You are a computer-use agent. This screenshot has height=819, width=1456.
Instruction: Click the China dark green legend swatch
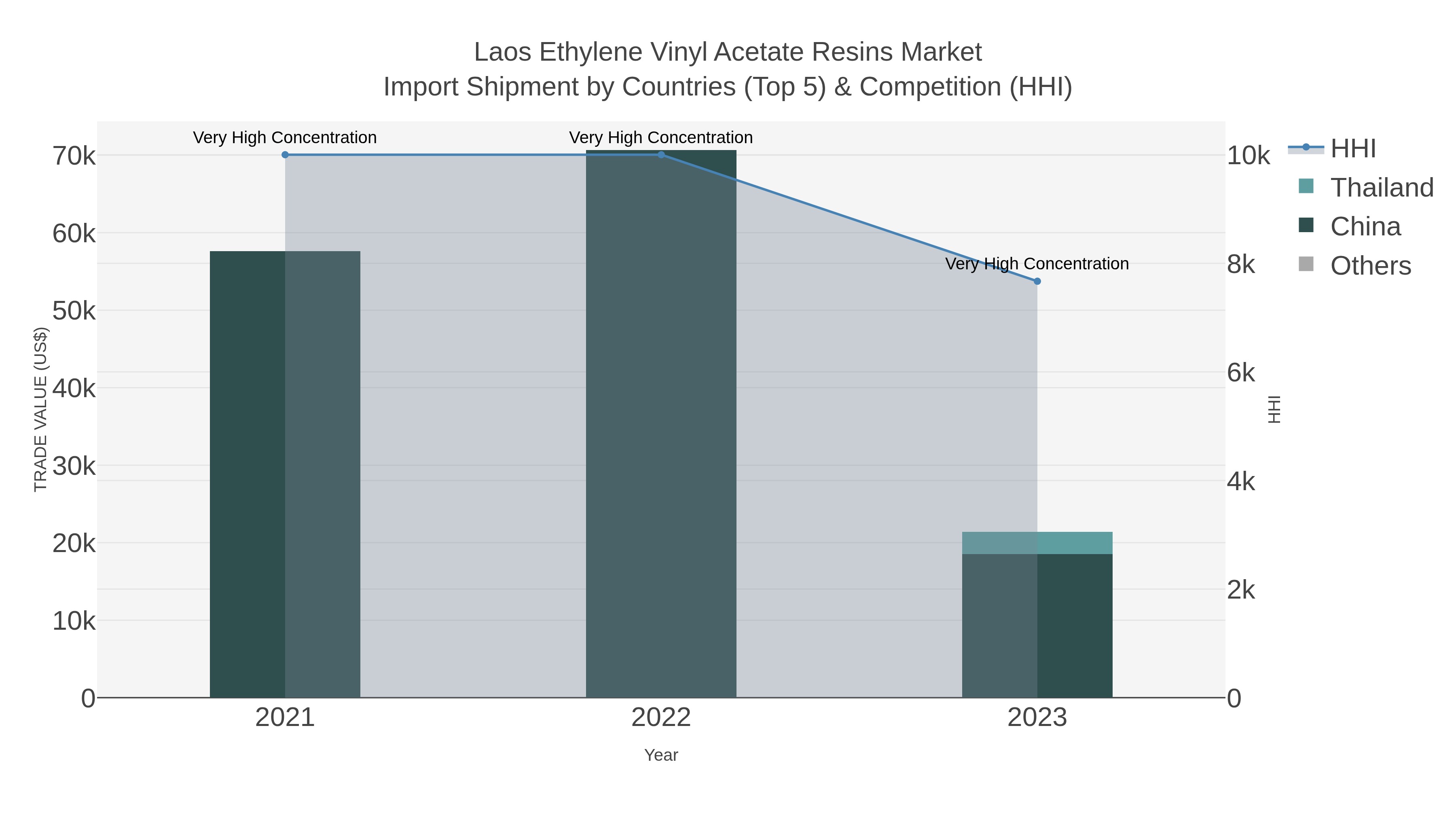click(1306, 225)
